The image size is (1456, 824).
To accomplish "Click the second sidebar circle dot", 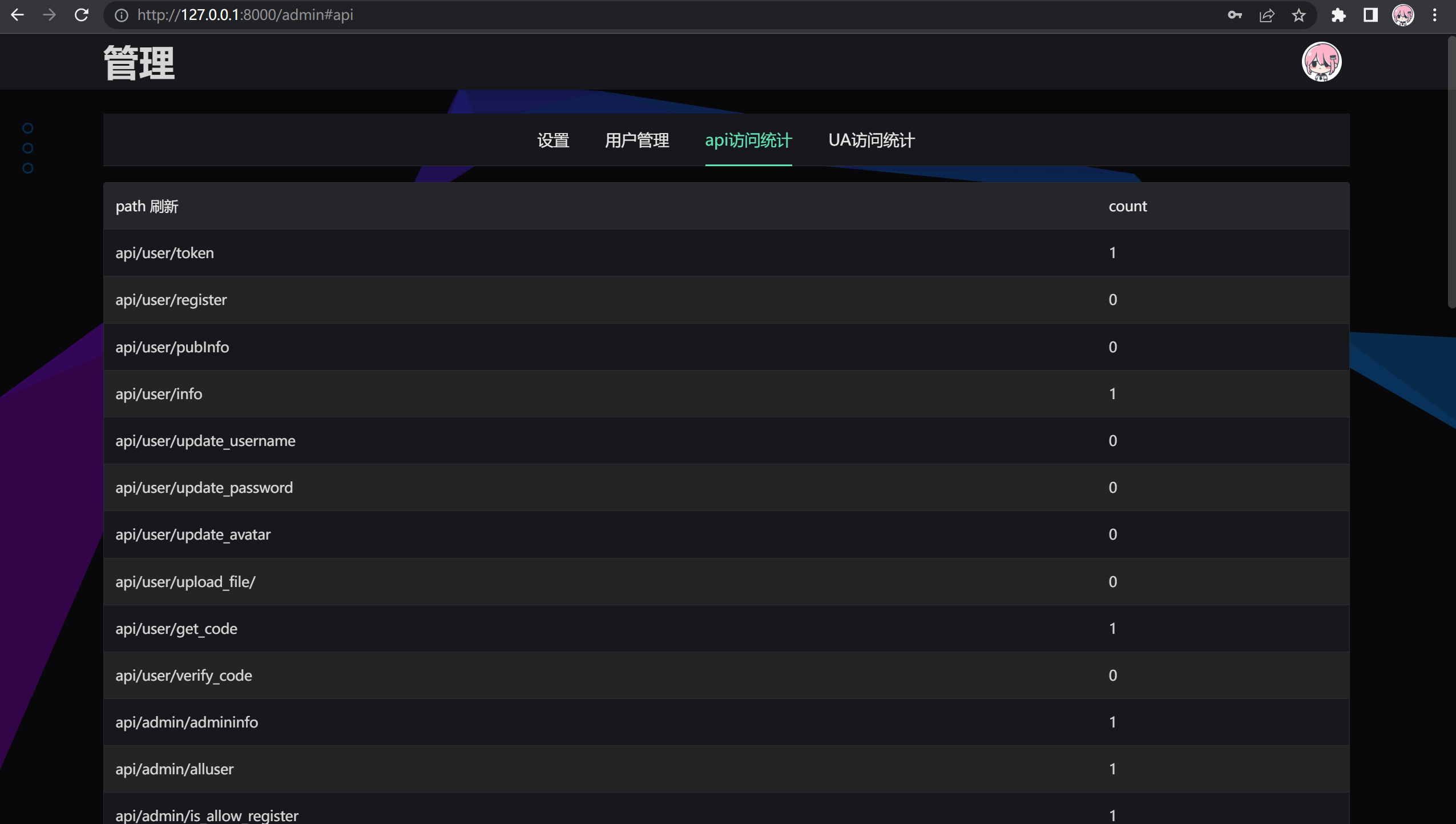I will (x=27, y=148).
